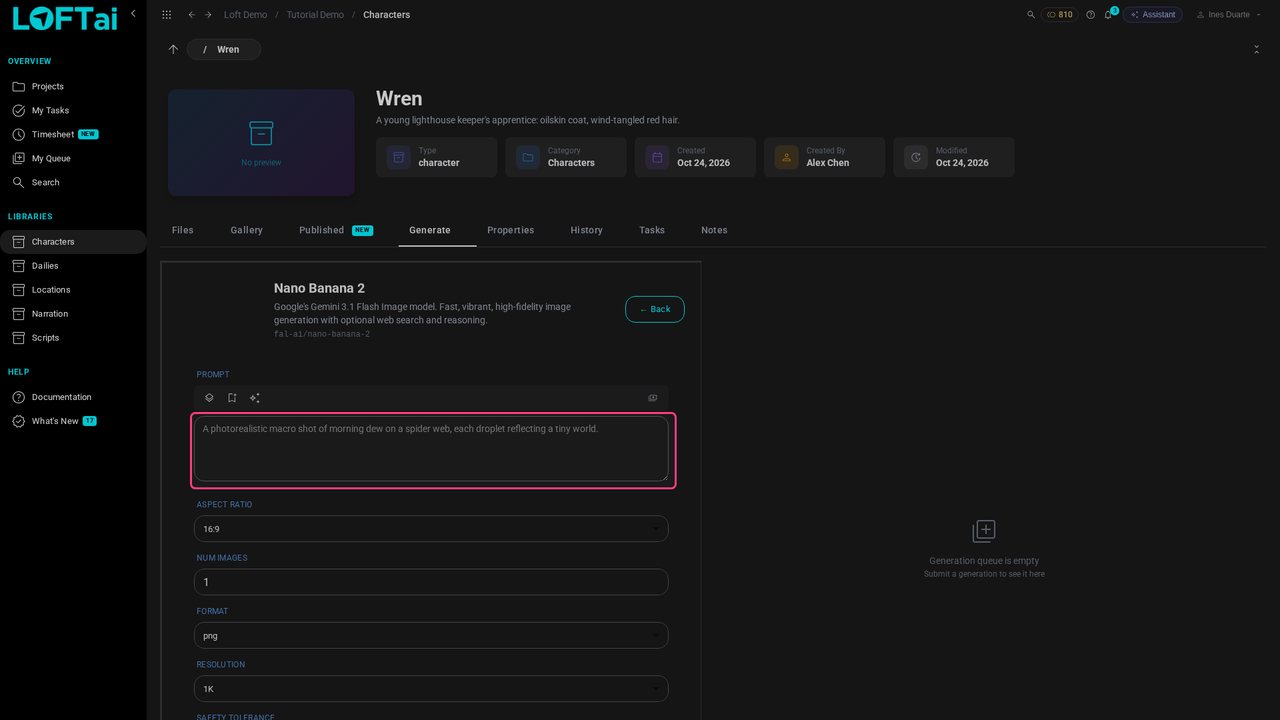The image size is (1280, 720).
Task: Open the Resolution dropdown showing 1K
Action: [432, 689]
